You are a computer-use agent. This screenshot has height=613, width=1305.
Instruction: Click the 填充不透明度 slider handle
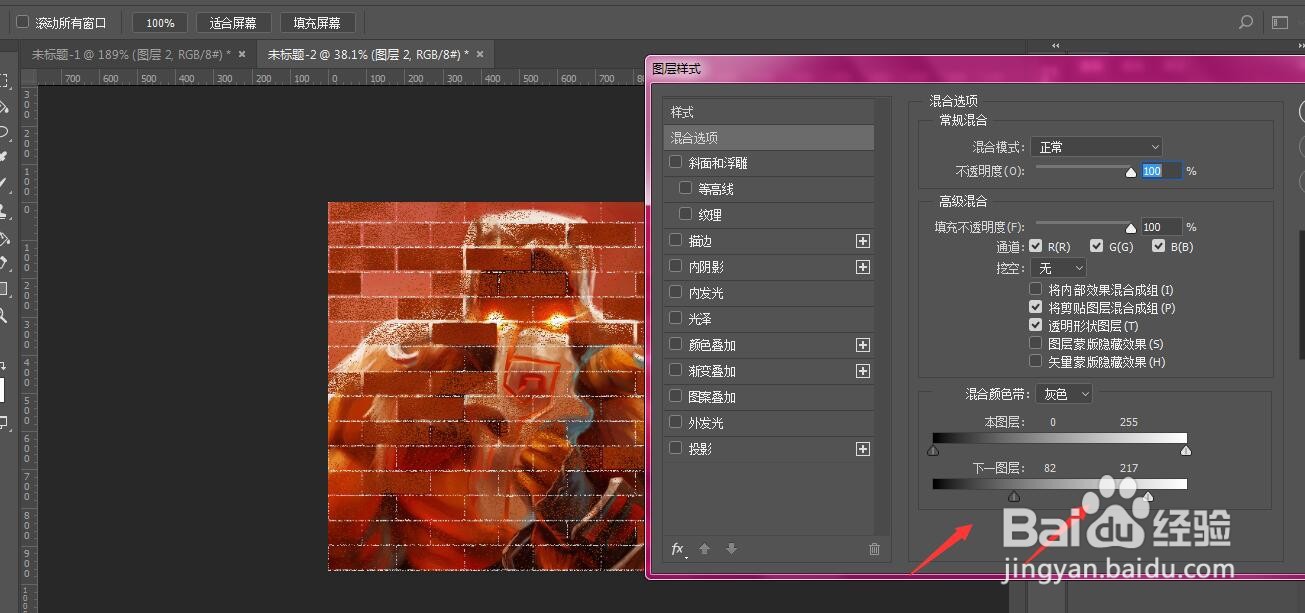(1131, 228)
